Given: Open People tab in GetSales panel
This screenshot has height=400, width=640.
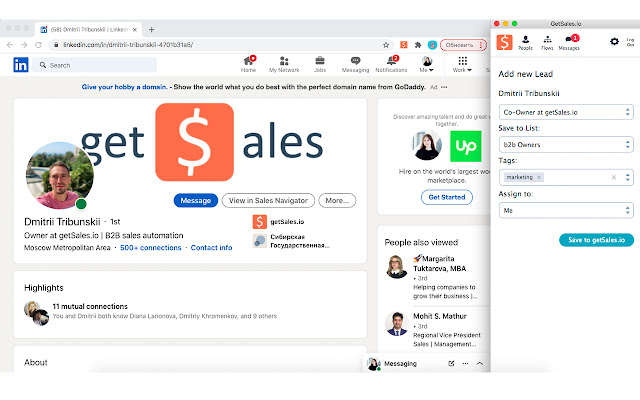Looking at the screenshot, I should click(525, 43).
